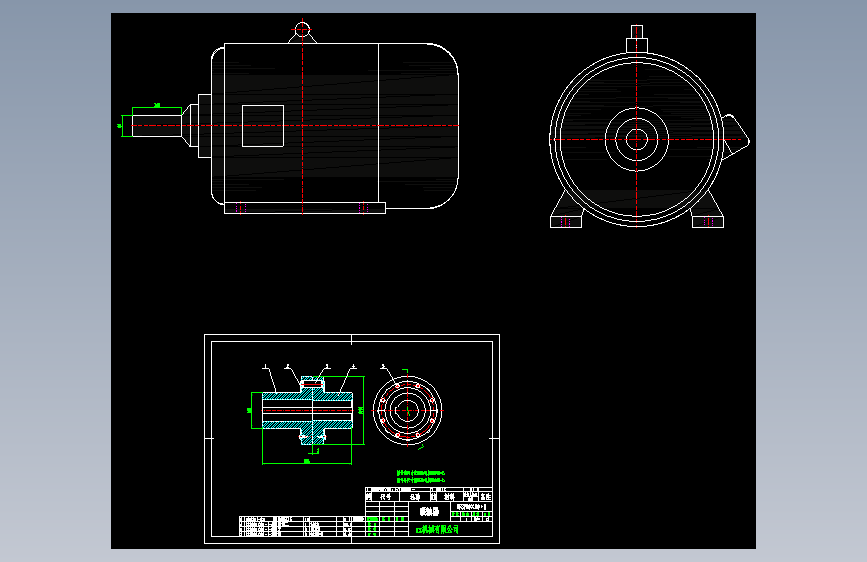Pick part balloon number 1 on coupling drawing
The image size is (867, 562).
click(x=265, y=366)
